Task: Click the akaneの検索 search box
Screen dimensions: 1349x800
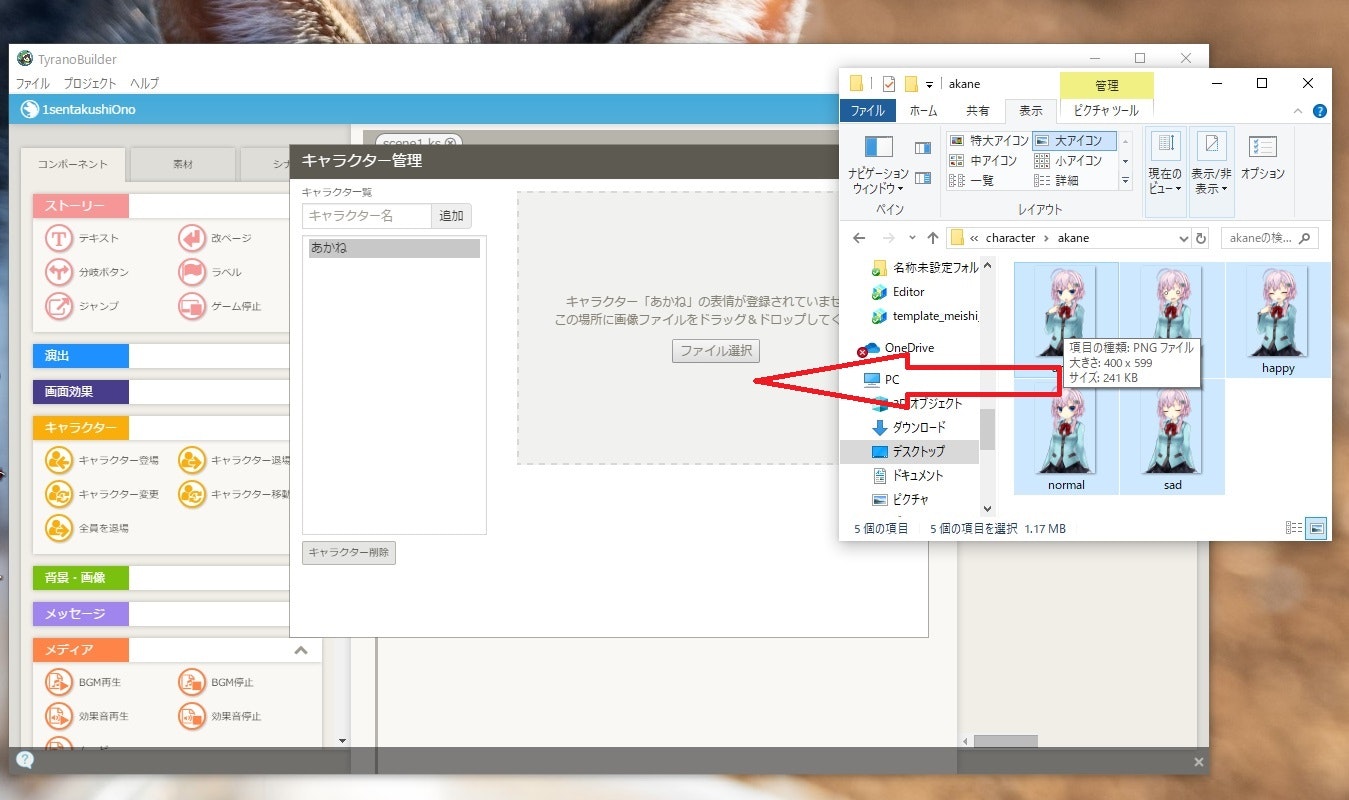Action: [1269, 238]
